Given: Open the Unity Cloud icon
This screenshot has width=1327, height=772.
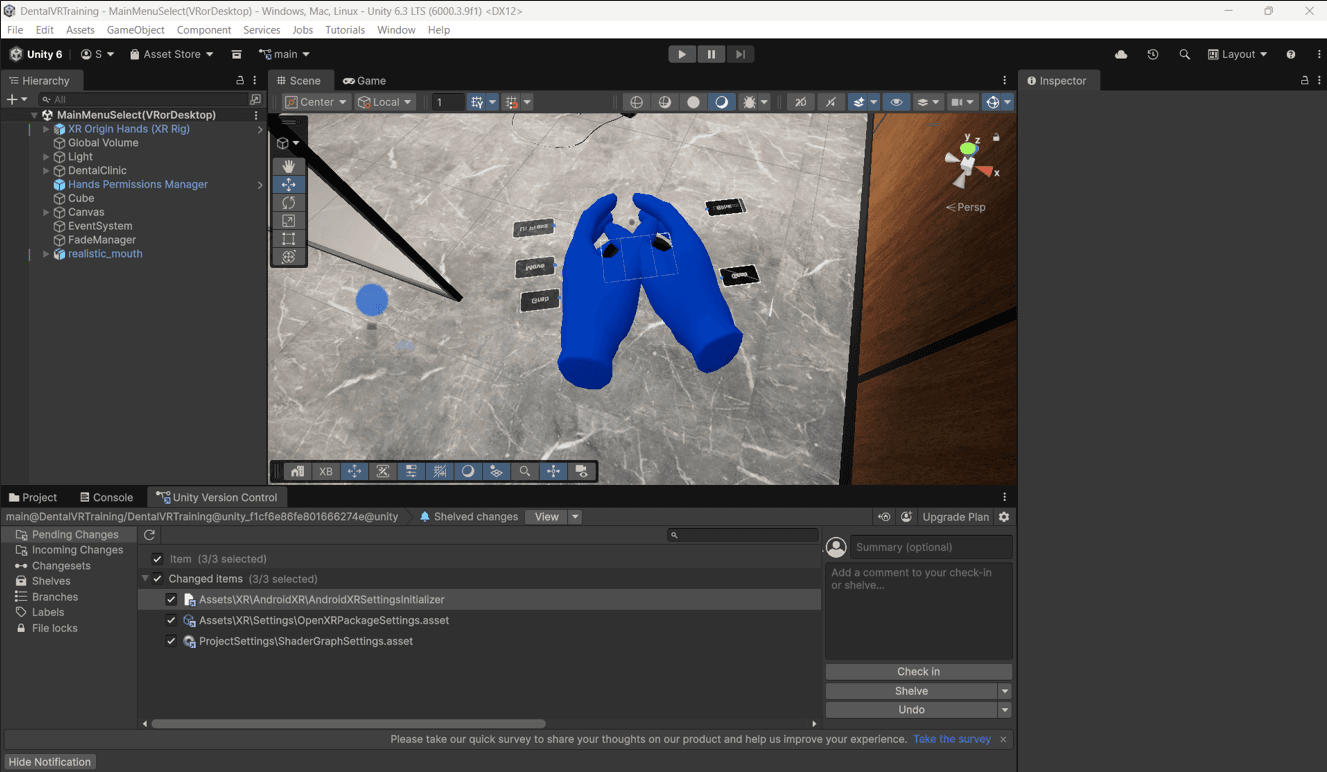Looking at the screenshot, I should coord(1121,54).
